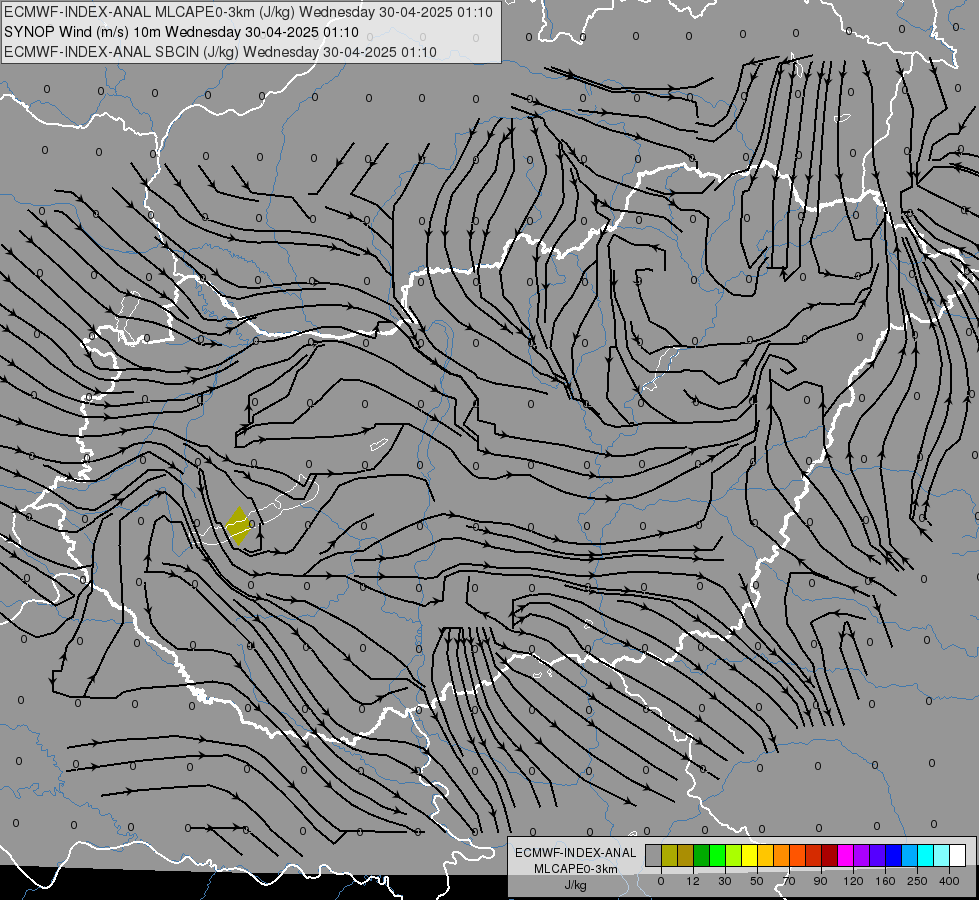Click the gray swatch in the legend
979x900 pixels.
click(653, 855)
